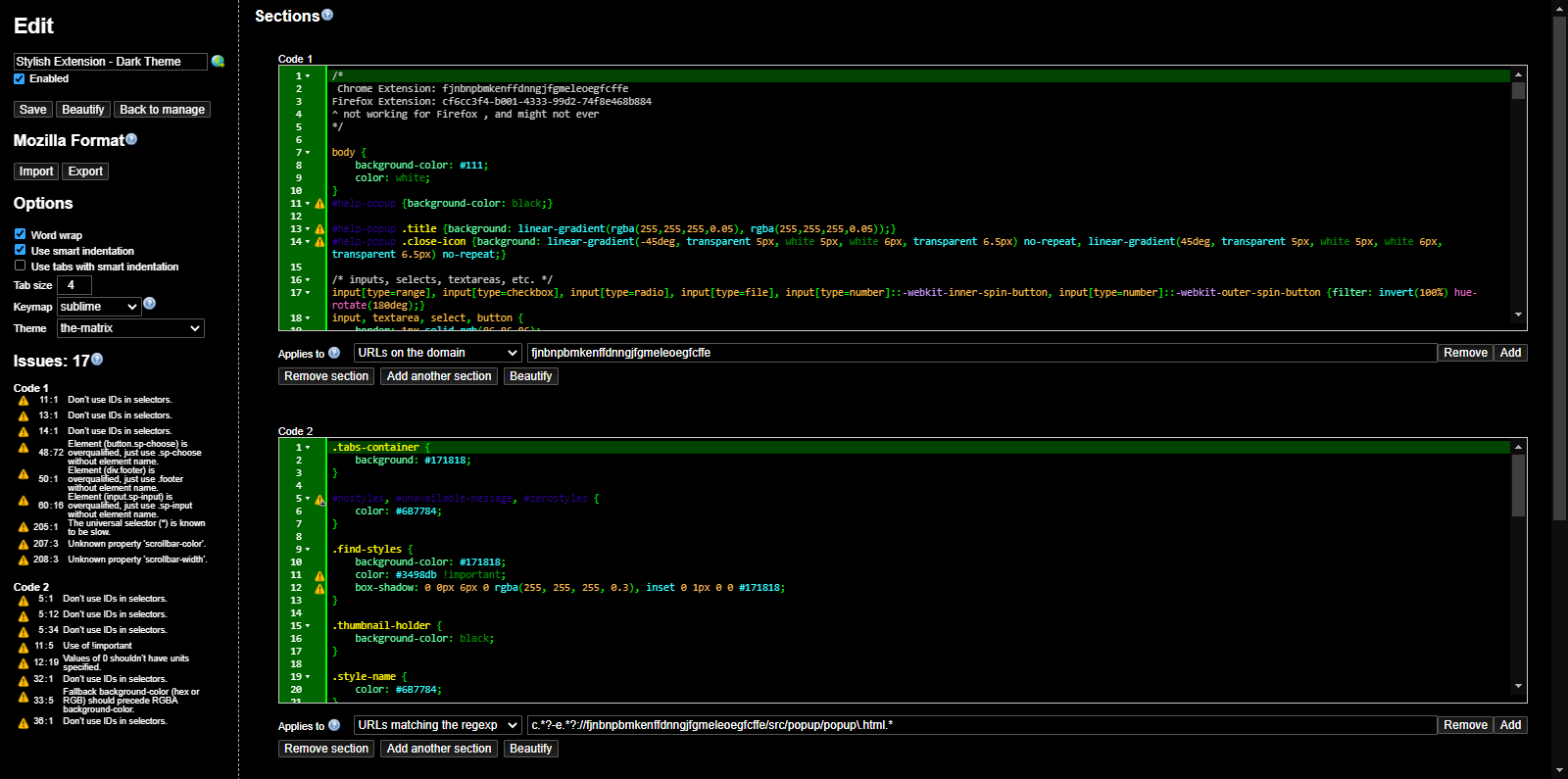Image resolution: width=1568 pixels, height=779 pixels.
Task: Click the Applies to help icon under Code 1
Action: (x=334, y=353)
